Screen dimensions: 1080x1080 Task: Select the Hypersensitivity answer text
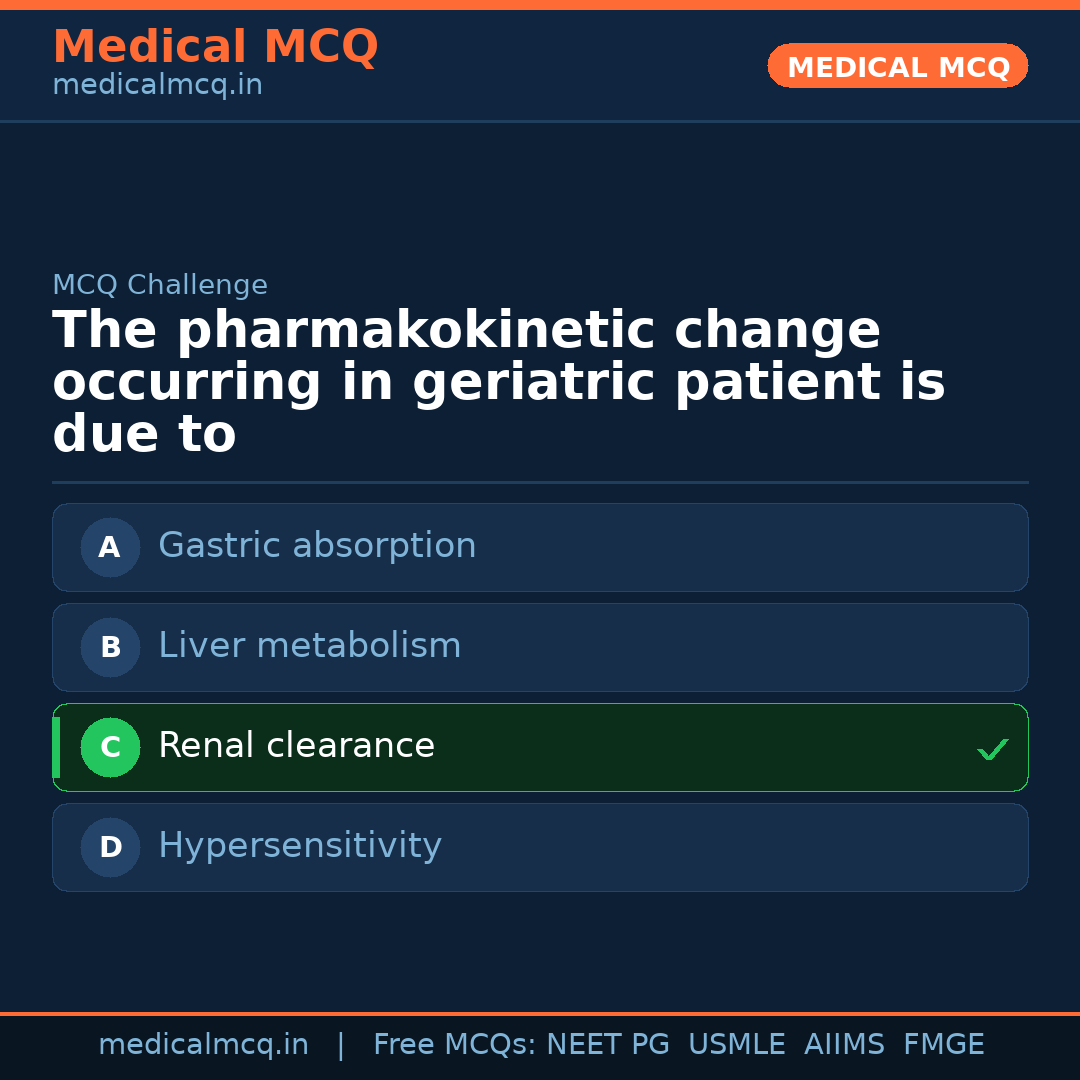click(299, 846)
